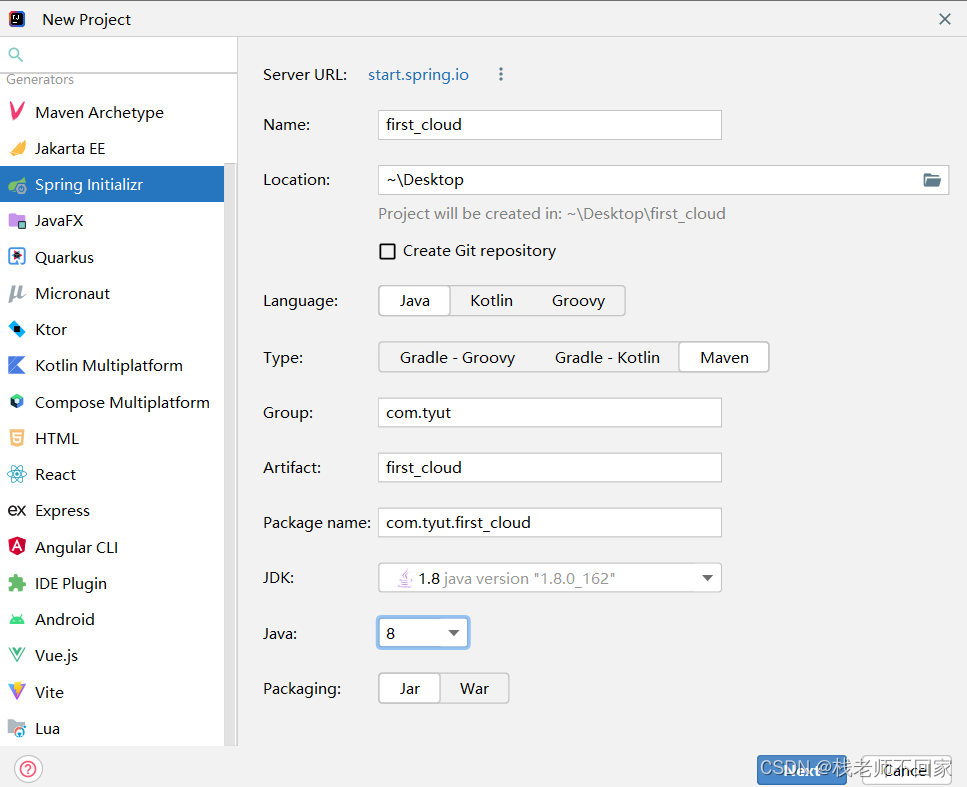Click the Angular CLI icon
This screenshot has height=787, width=967.
click(17, 546)
